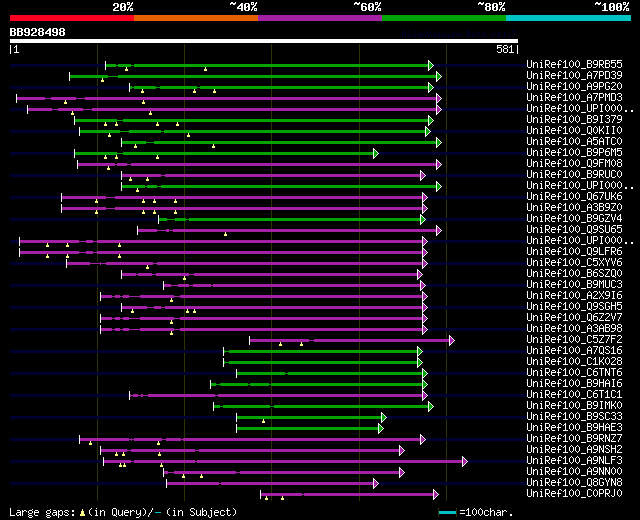This screenshot has width=640, height=520.
Task: Select the UniRef100_B9IMK0 label
Action: 574,406
